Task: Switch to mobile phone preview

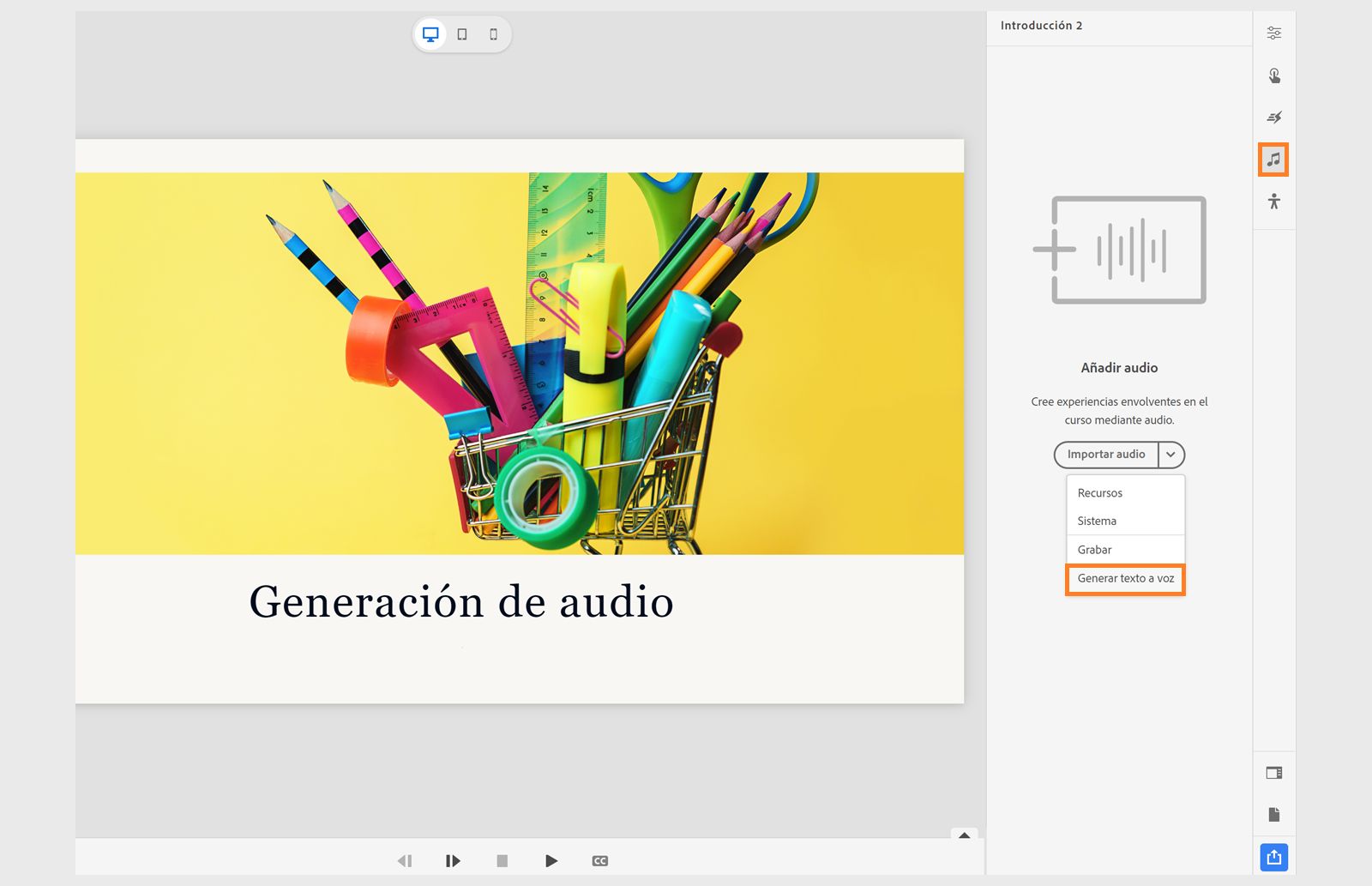Action: click(493, 34)
